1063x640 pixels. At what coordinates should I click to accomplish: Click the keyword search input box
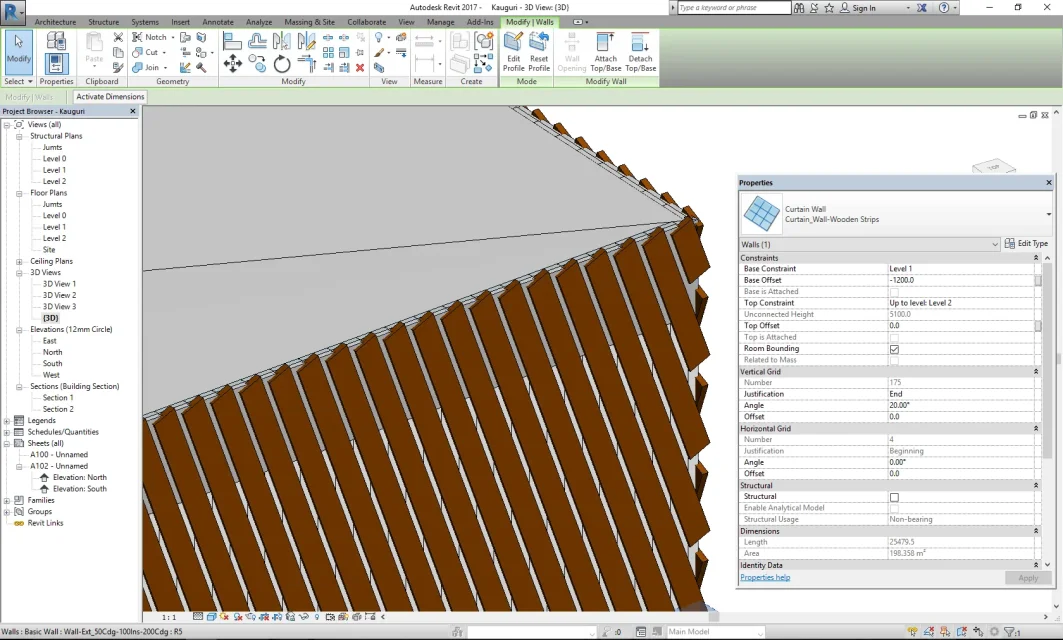pos(734,7)
